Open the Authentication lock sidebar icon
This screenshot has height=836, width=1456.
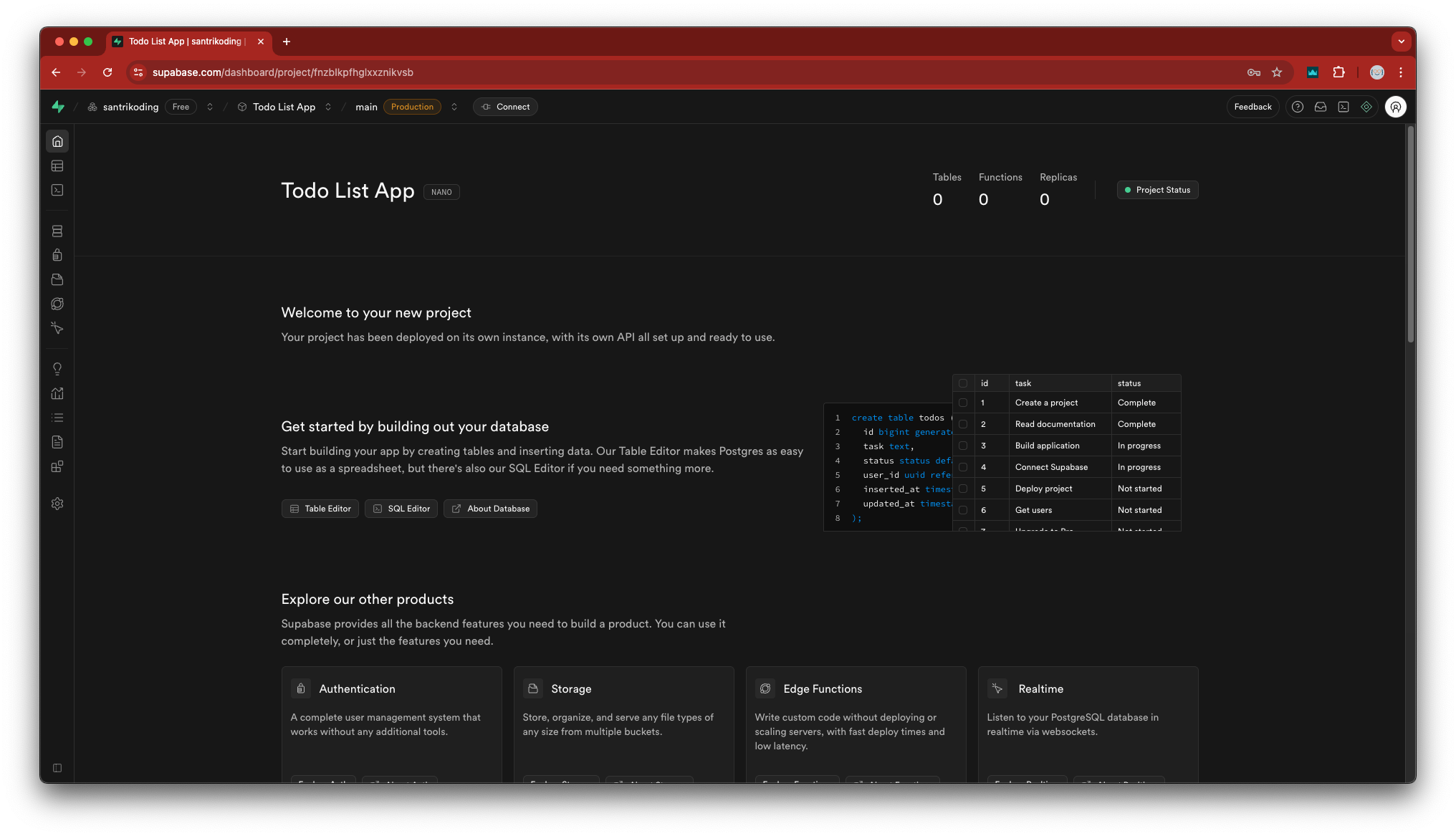pyautogui.click(x=57, y=255)
